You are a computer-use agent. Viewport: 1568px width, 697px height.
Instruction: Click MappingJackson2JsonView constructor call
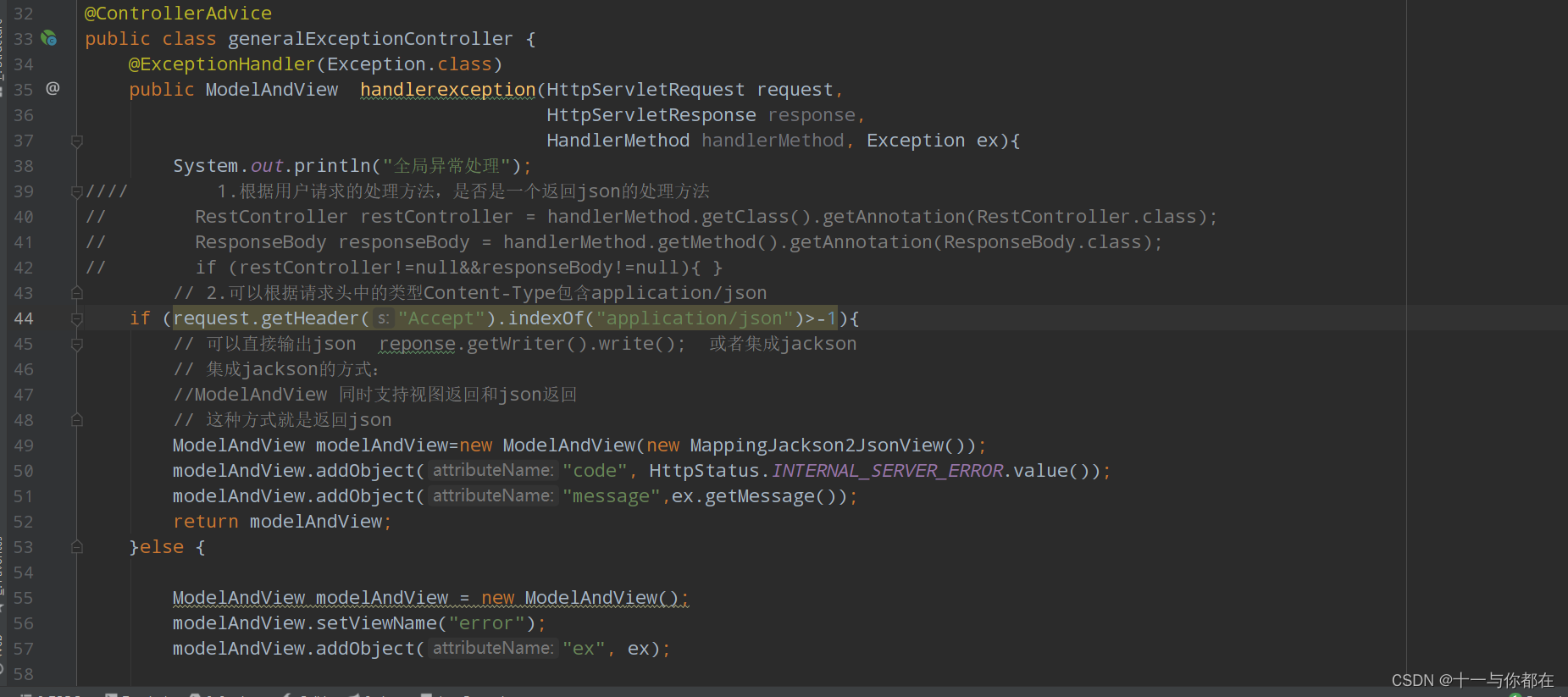(x=832, y=445)
